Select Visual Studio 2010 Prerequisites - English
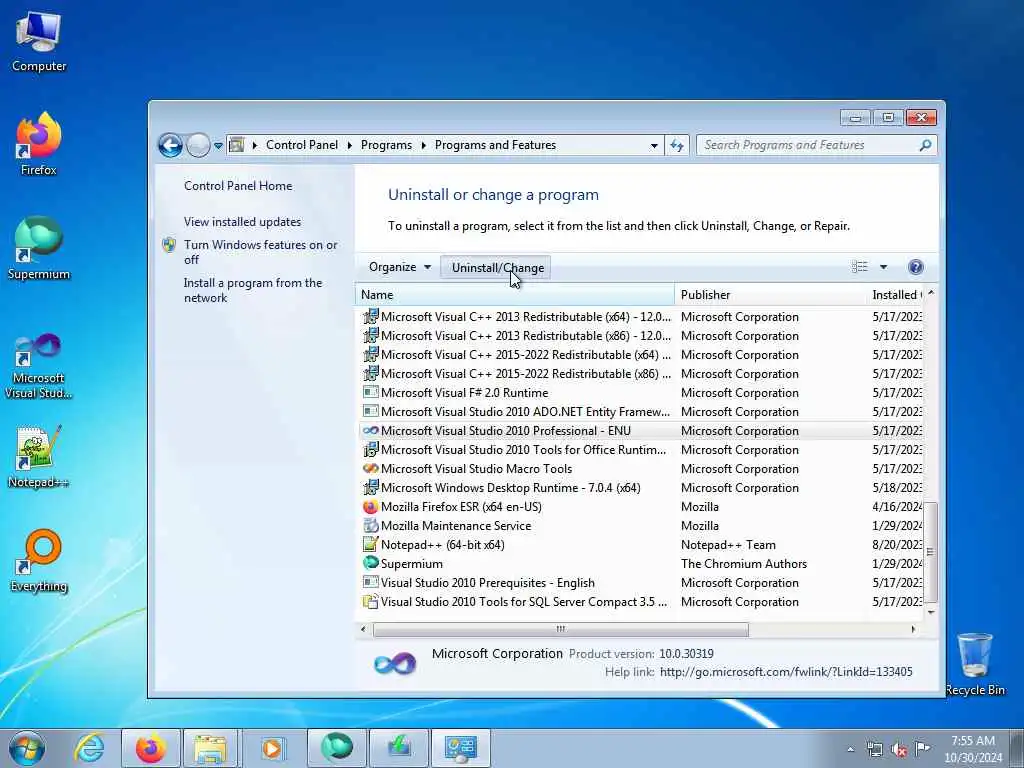Image resolution: width=1024 pixels, height=768 pixels. click(640, 583)
